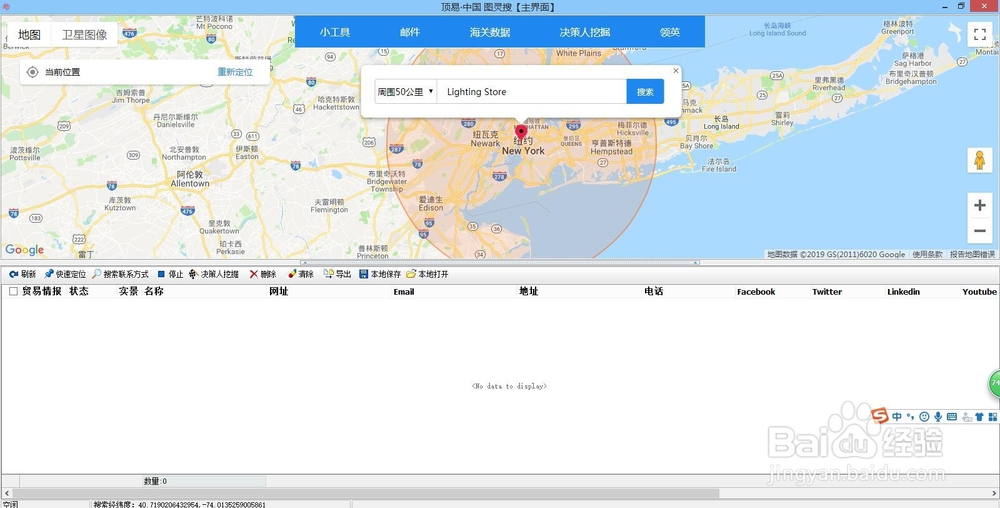
Task: Click the Sogou punctuation toggle icon
Action: pos(911,416)
